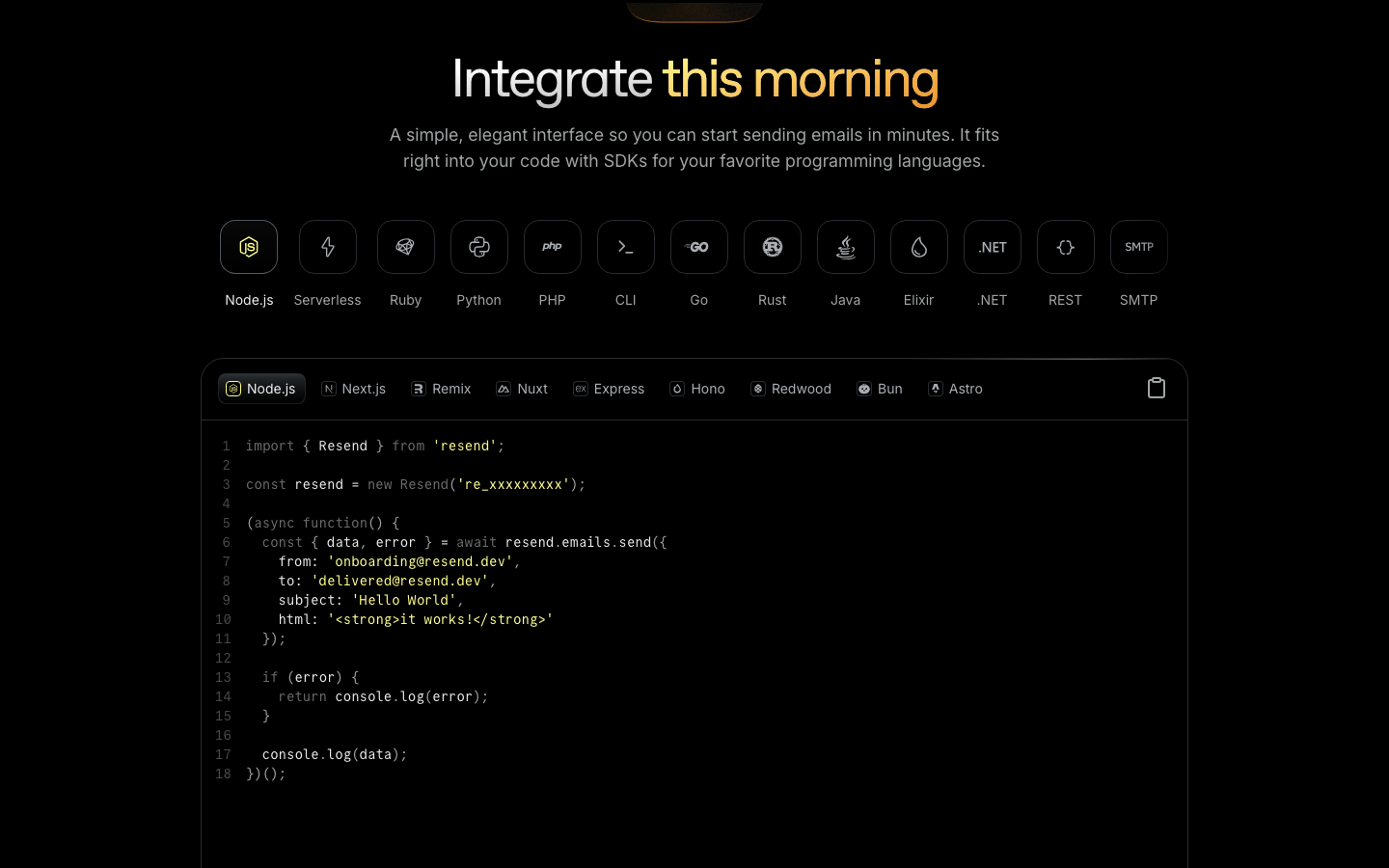This screenshot has width=1389, height=868.
Task: Click the 're_xxxxxxxxx' API key string
Action: (x=513, y=484)
